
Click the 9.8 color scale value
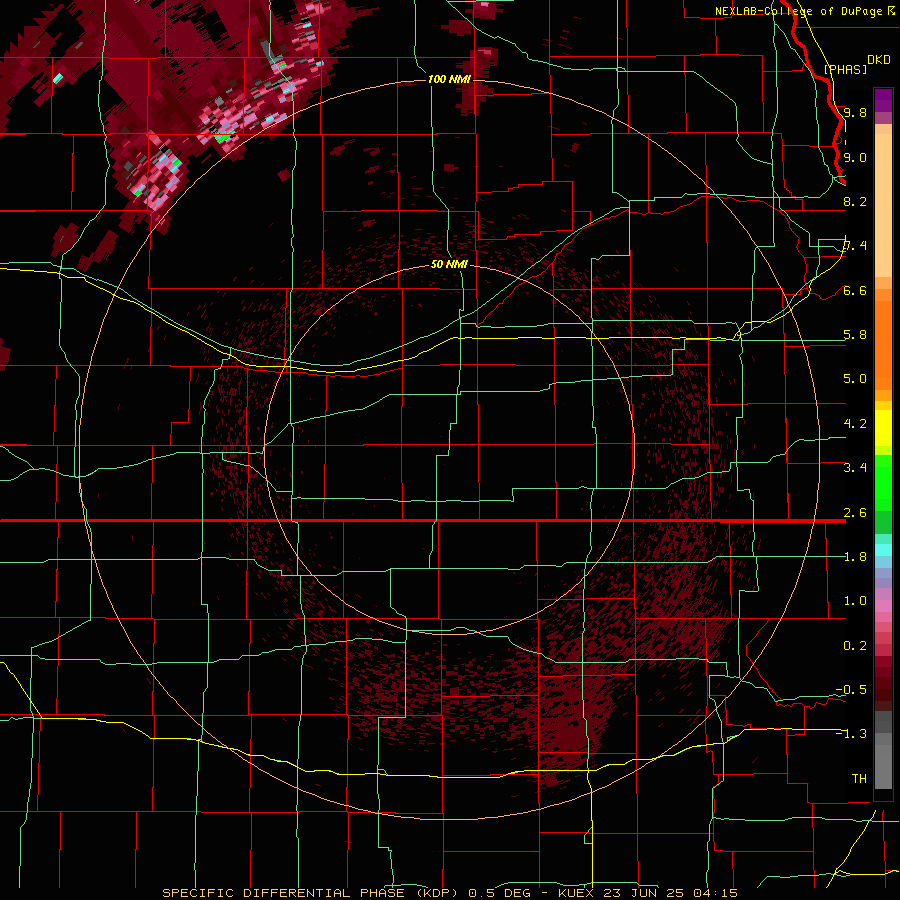855,112
